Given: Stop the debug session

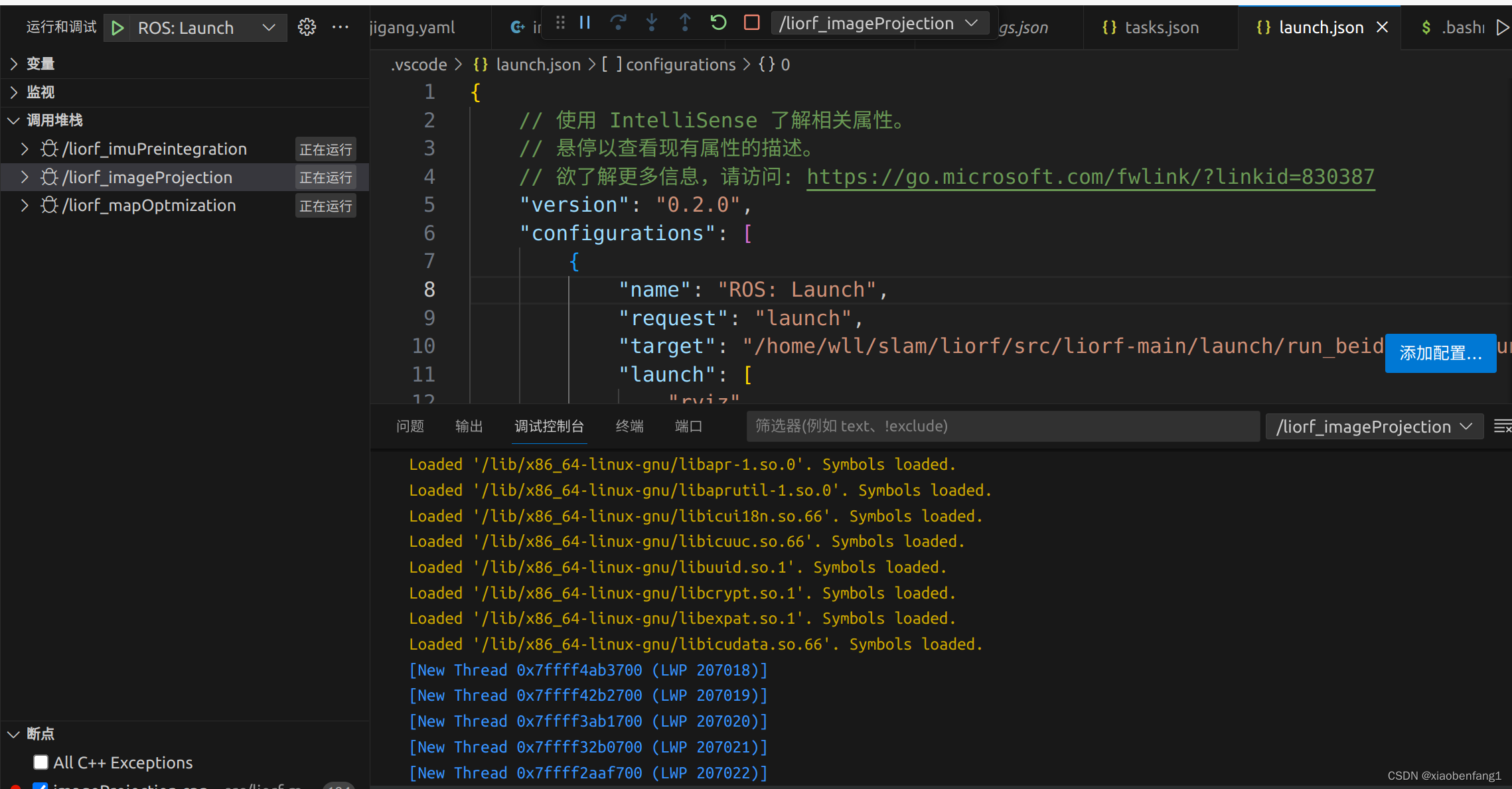Looking at the screenshot, I should (751, 23).
